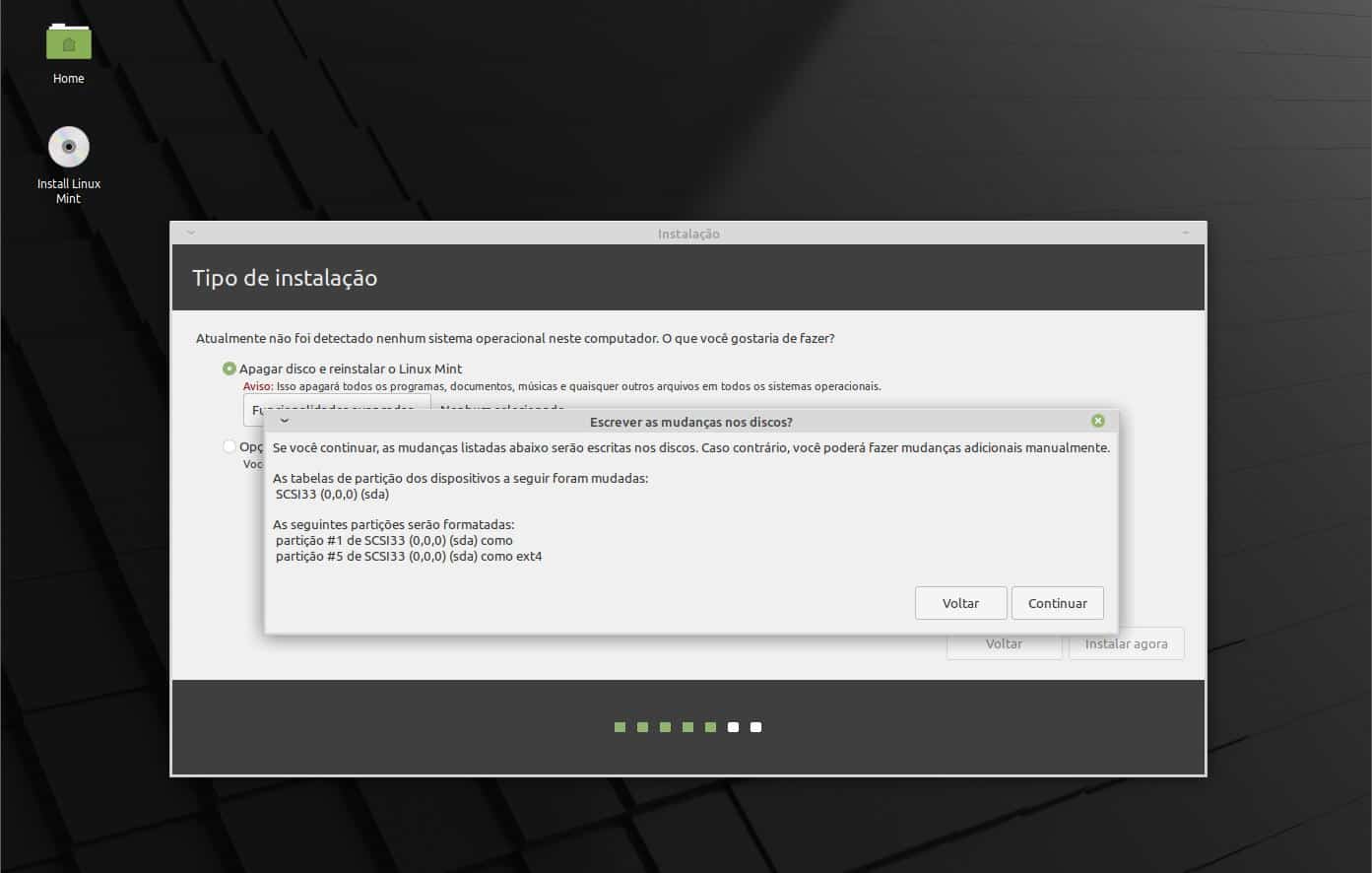The image size is (1372, 873).
Task: Open the Home folder desktop icon
Action: coord(69,54)
